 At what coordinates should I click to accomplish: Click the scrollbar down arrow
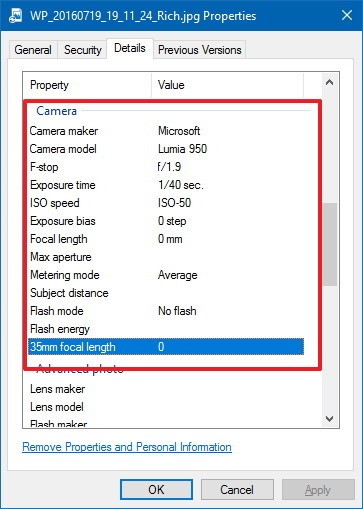[329, 419]
